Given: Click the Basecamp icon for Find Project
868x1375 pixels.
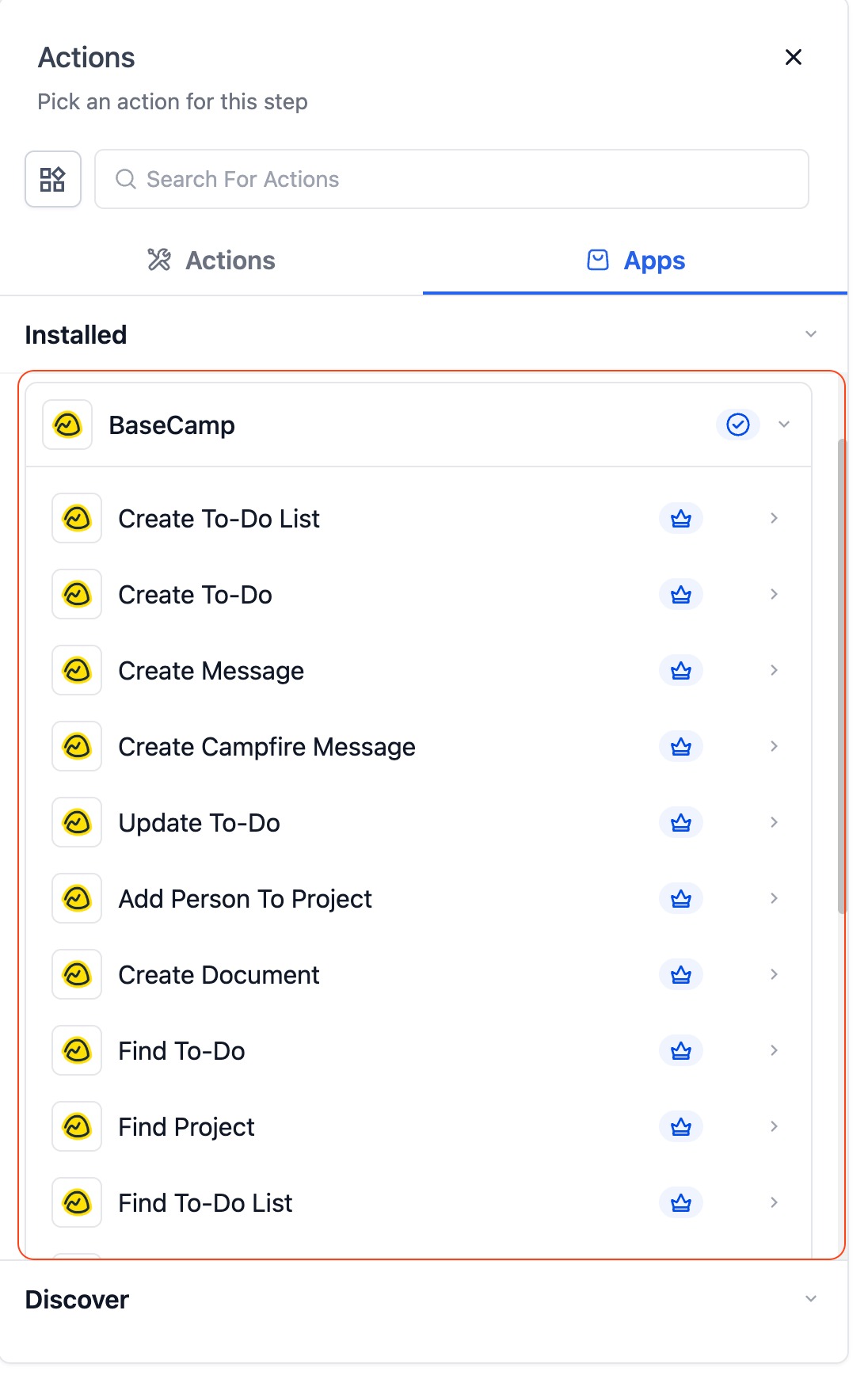Looking at the screenshot, I should tap(77, 1127).
